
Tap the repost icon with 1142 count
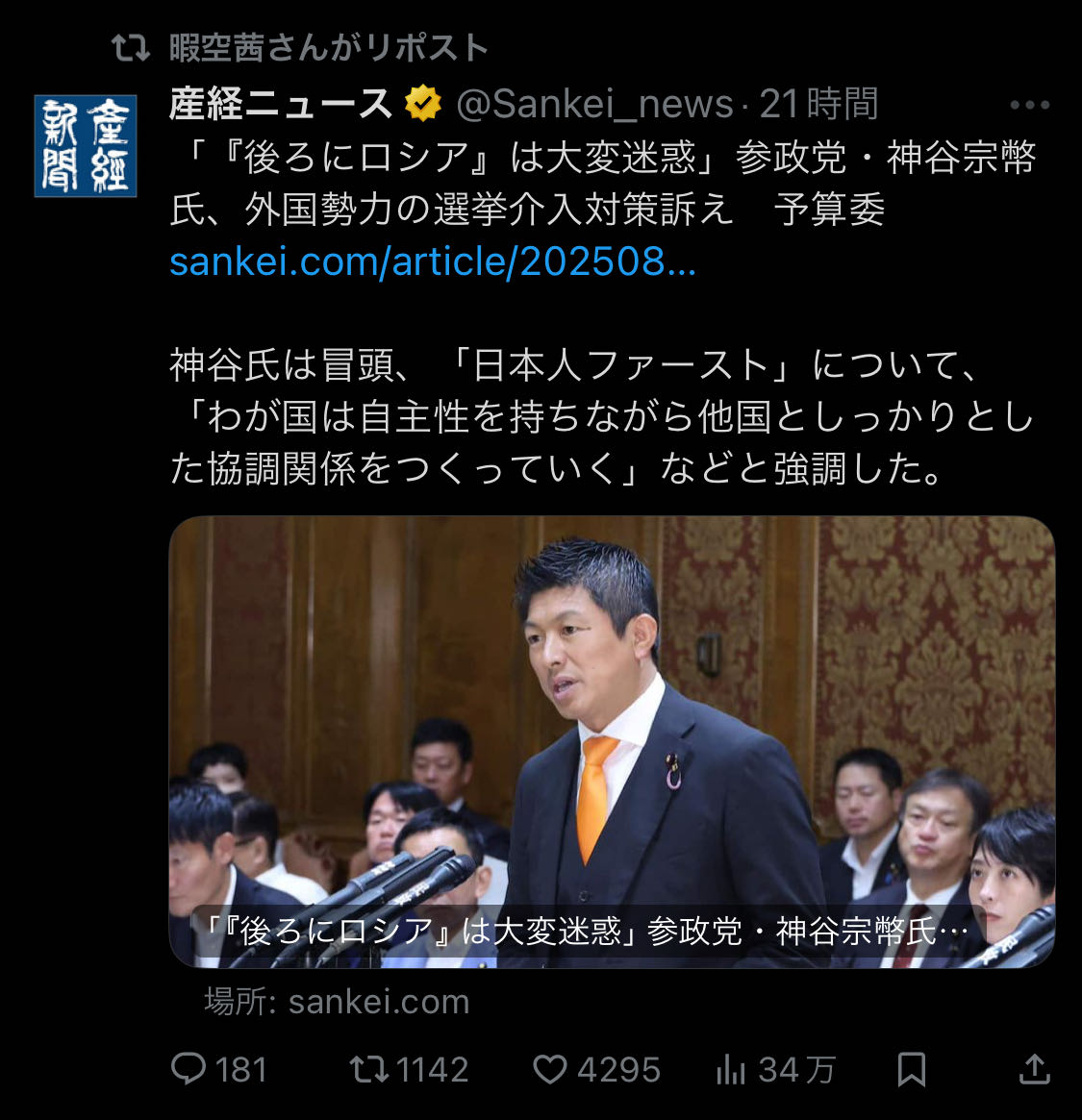368,1069
